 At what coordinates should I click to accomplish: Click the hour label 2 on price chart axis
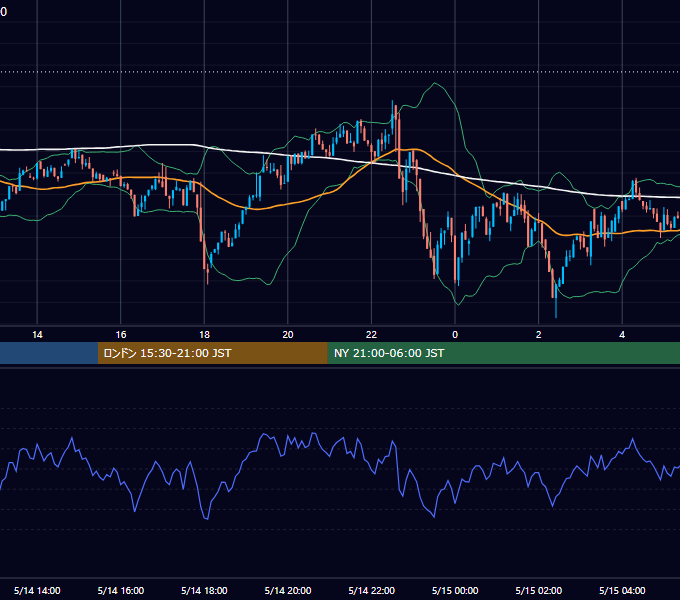(x=539, y=335)
